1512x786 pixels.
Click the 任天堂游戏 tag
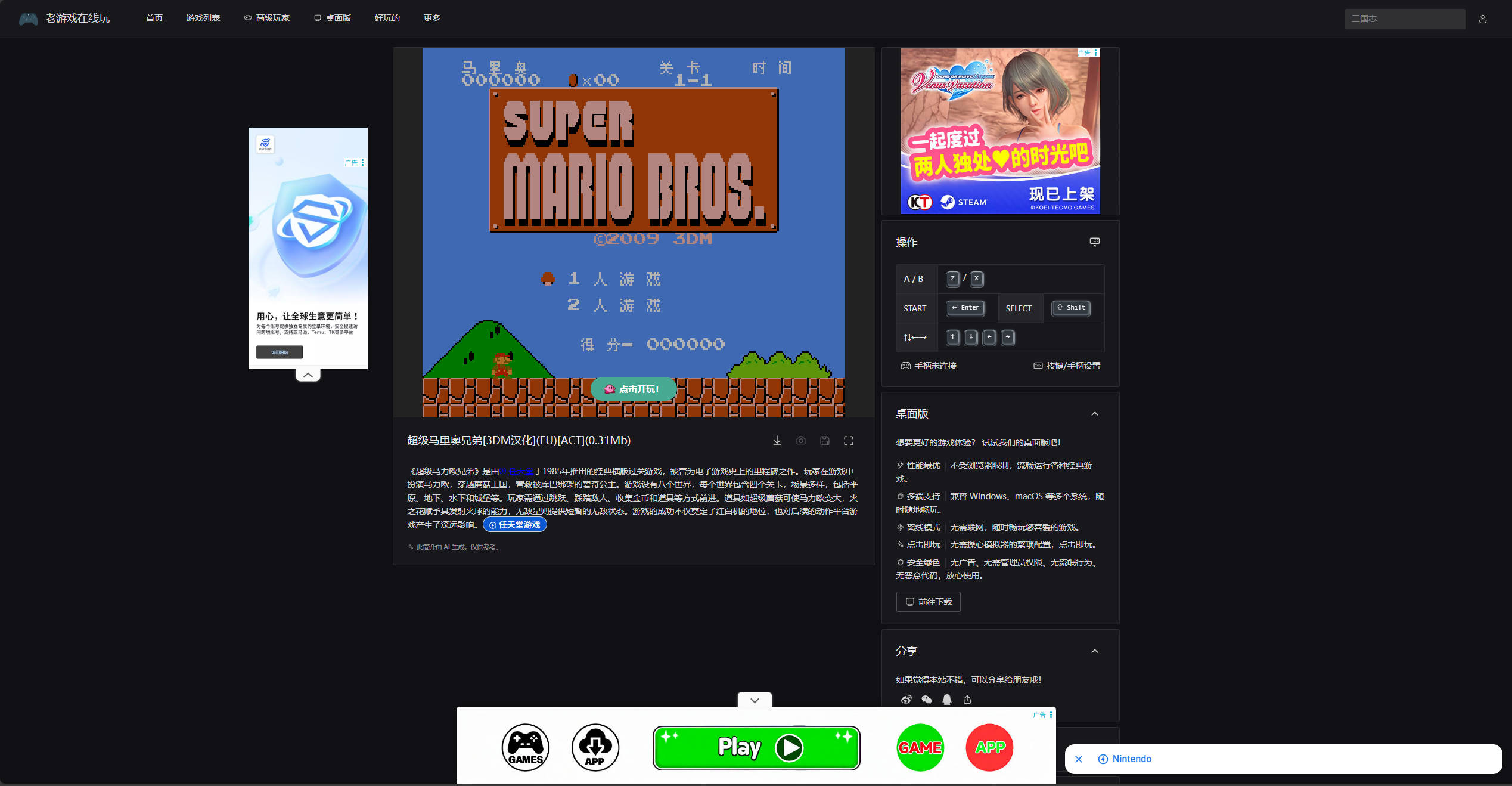[x=515, y=525]
